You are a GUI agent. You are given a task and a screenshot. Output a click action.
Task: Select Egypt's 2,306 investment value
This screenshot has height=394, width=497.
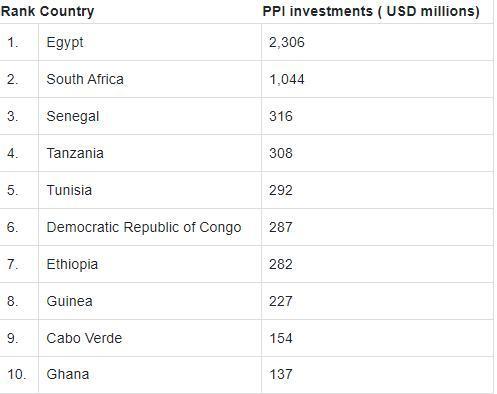click(x=287, y=43)
